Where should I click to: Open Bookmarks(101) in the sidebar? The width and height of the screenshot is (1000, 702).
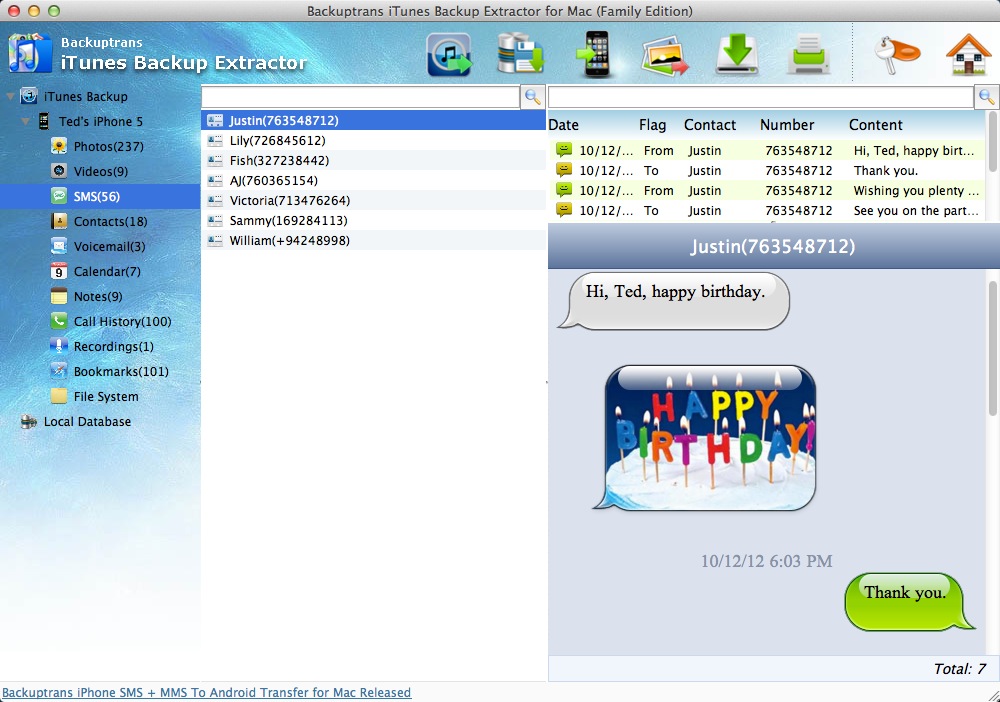(121, 371)
